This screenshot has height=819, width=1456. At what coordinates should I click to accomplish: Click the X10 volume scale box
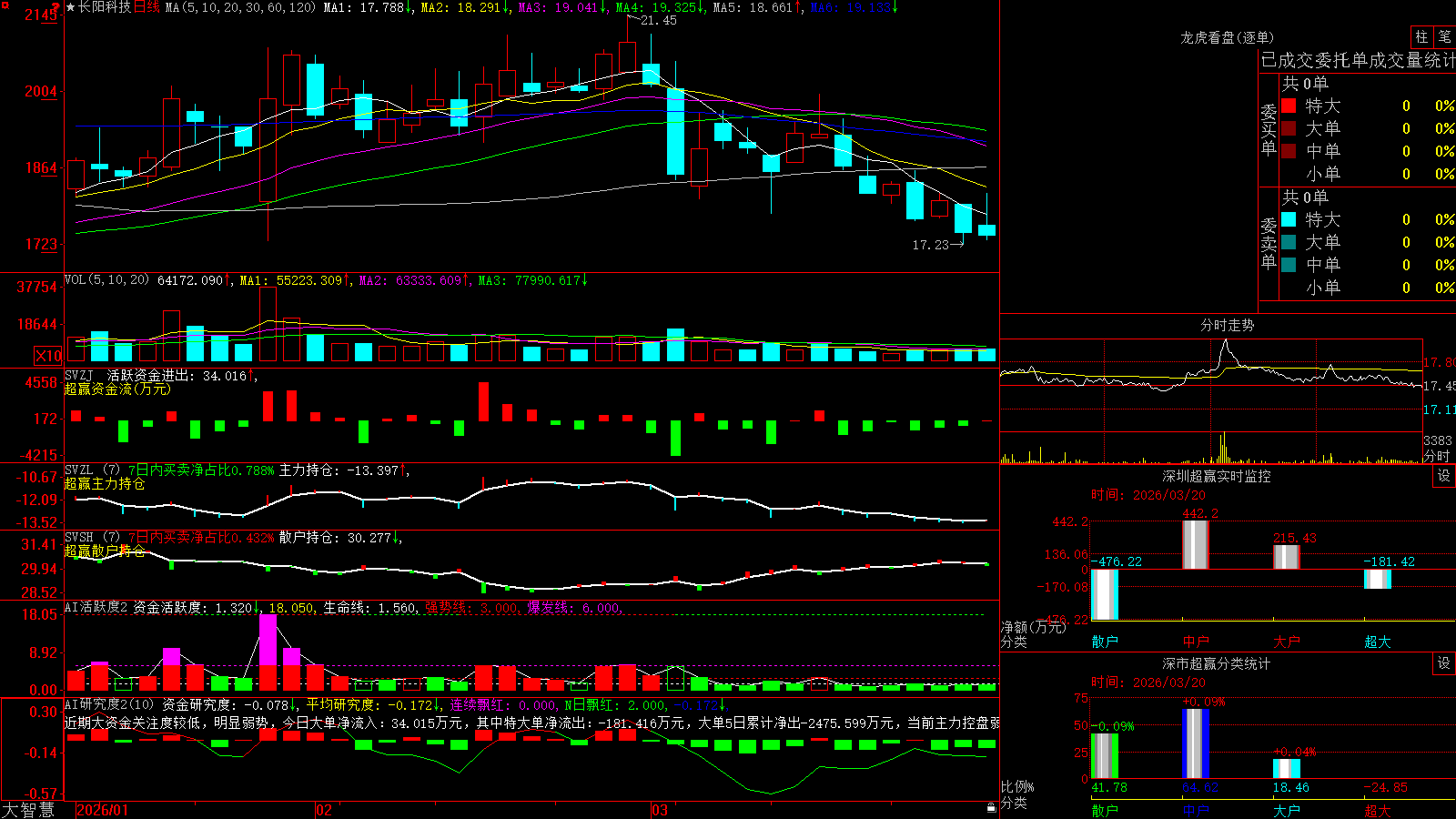(48, 356)
